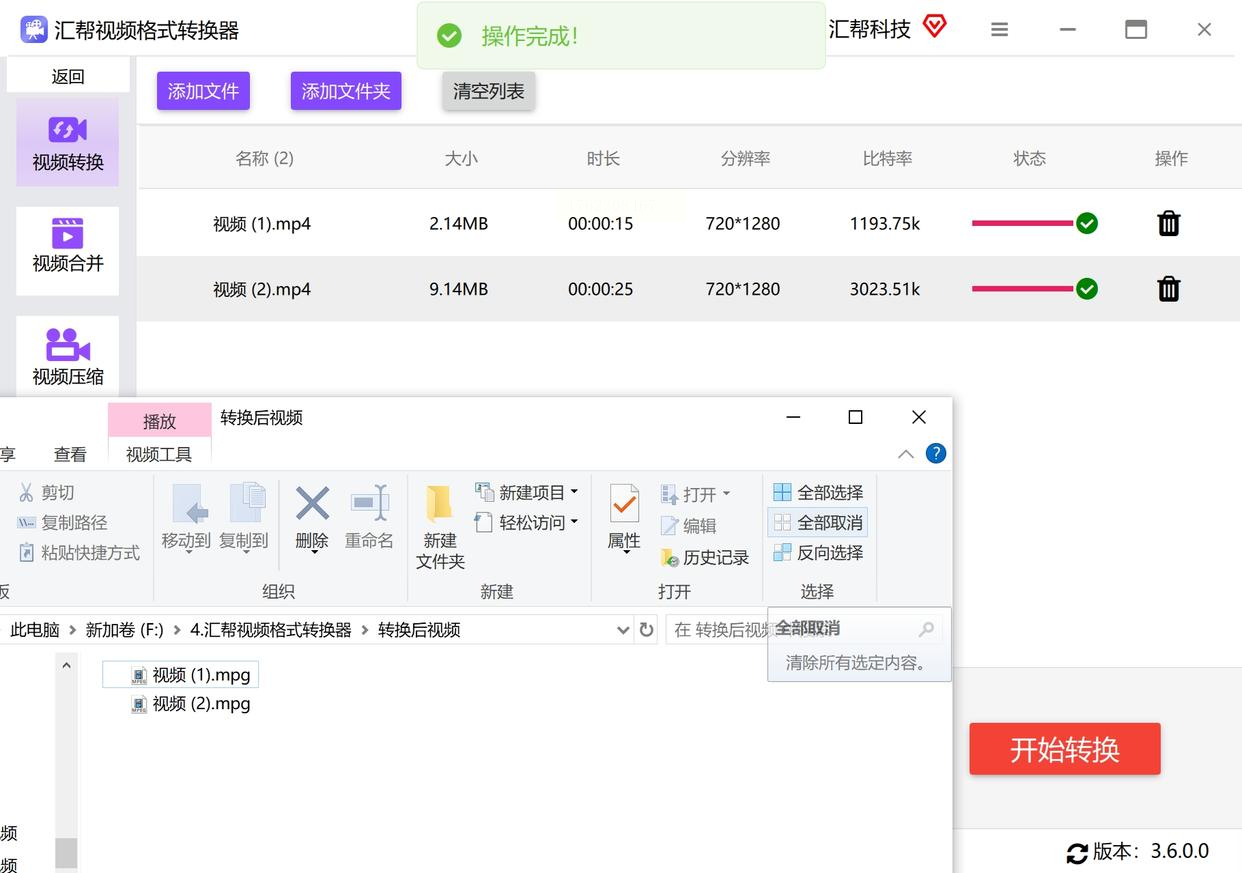Open the hamburger menu in title bar

click(999, 30)
